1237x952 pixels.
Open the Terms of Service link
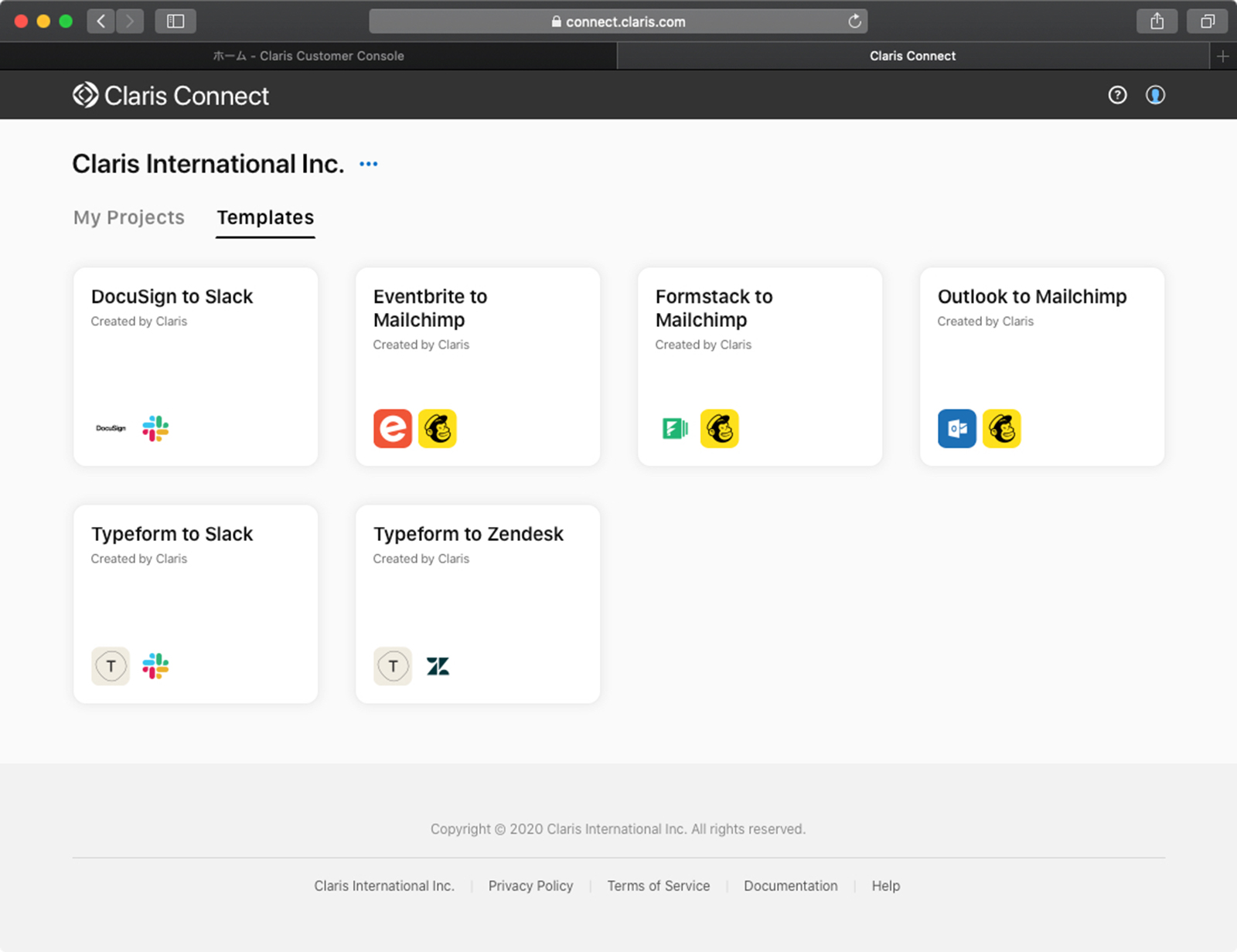(x=658, y=886)
